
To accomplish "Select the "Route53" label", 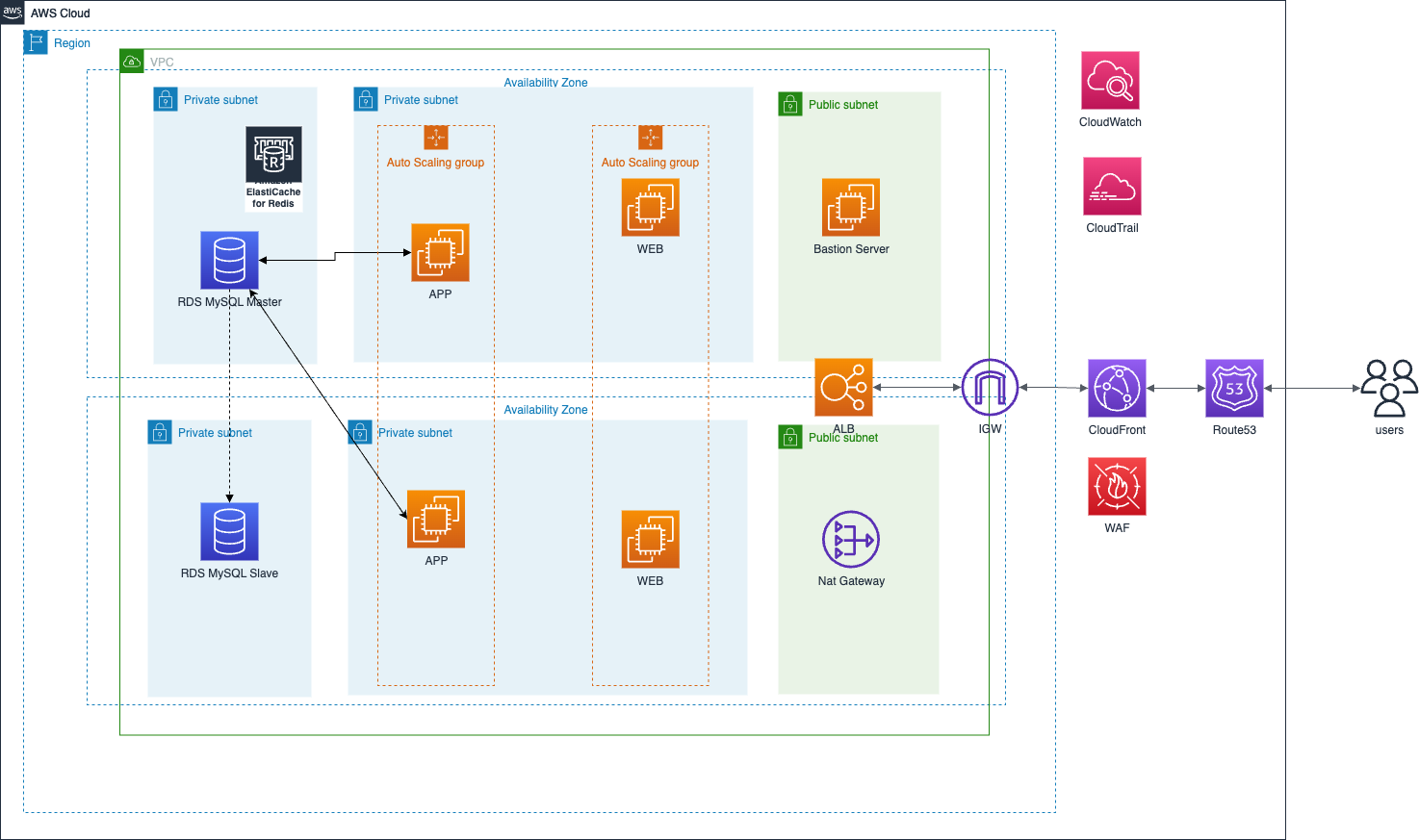I will pos(1234,430).
